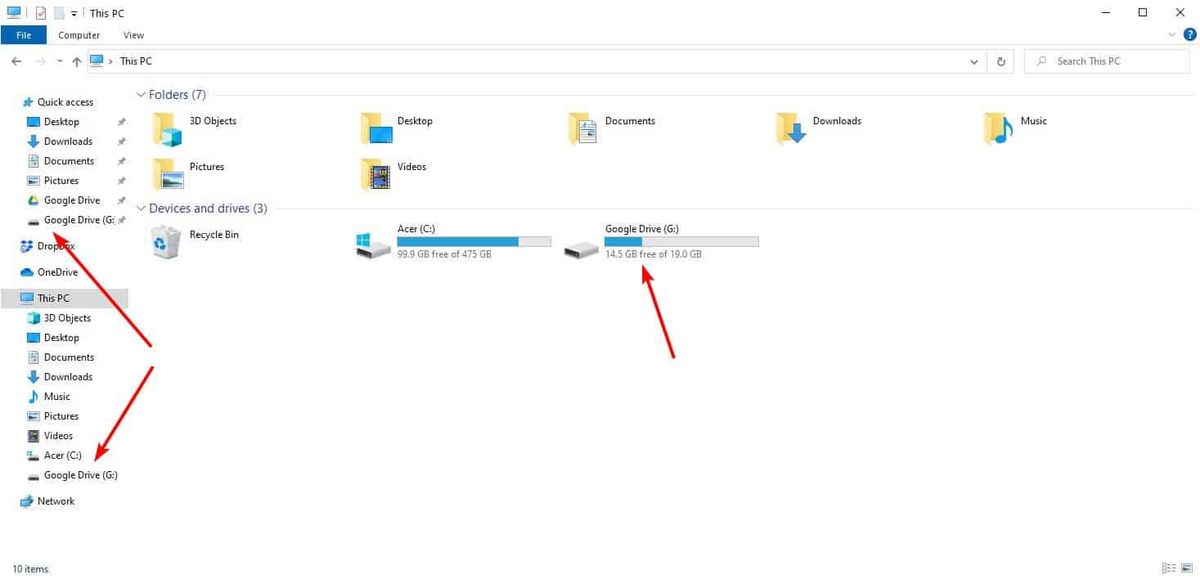The height and width of the screenshot is (579, 1200).
Task: Switch to details view in status bar
Action: point(1169,568)
